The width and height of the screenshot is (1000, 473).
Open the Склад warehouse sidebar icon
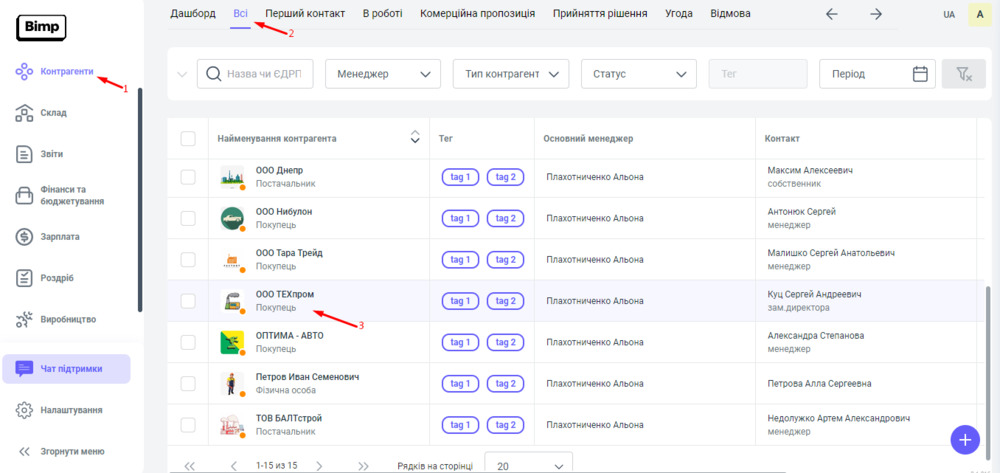tap(26, 113)
